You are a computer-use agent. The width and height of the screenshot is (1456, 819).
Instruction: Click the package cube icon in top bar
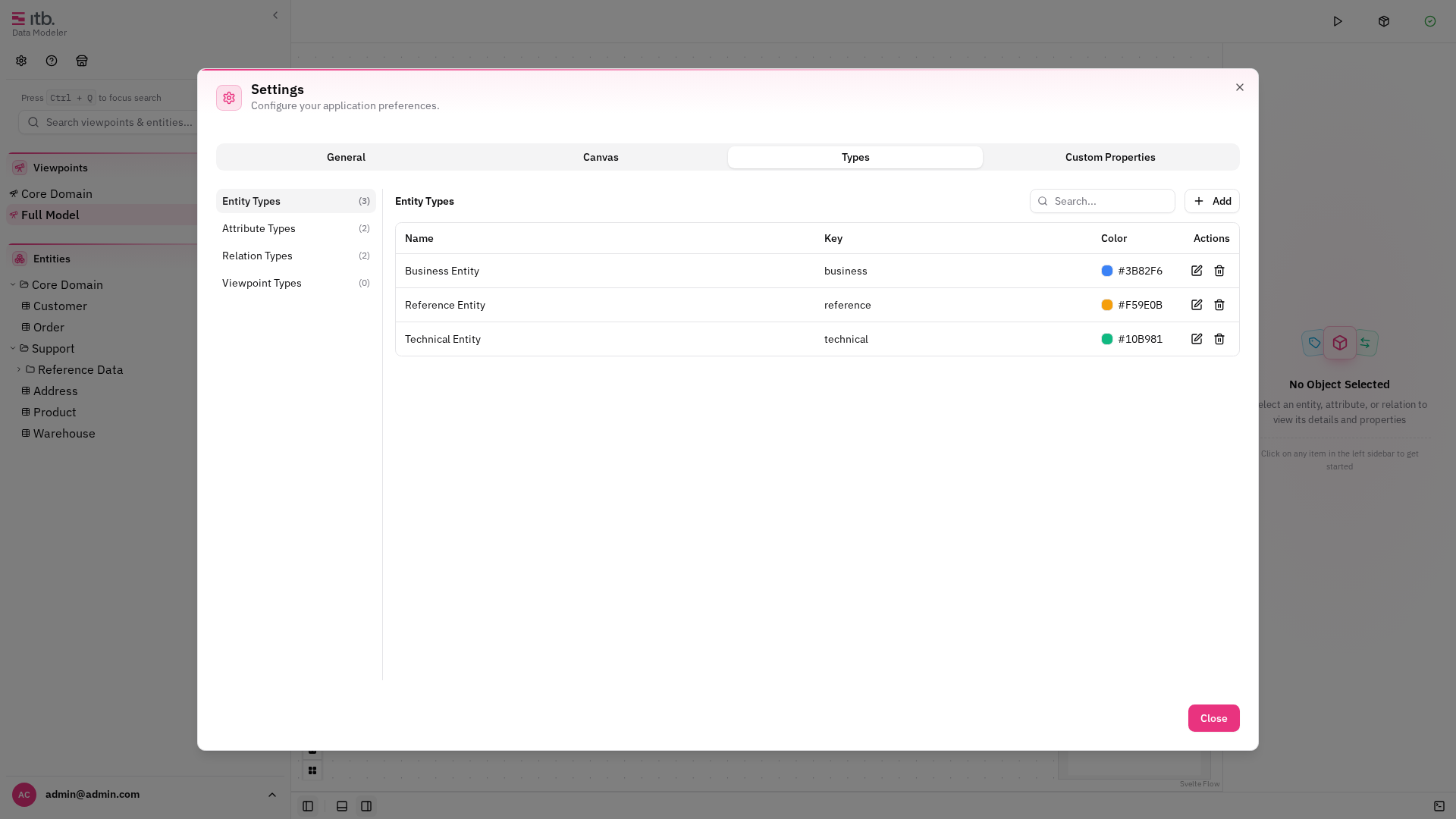1384,21
